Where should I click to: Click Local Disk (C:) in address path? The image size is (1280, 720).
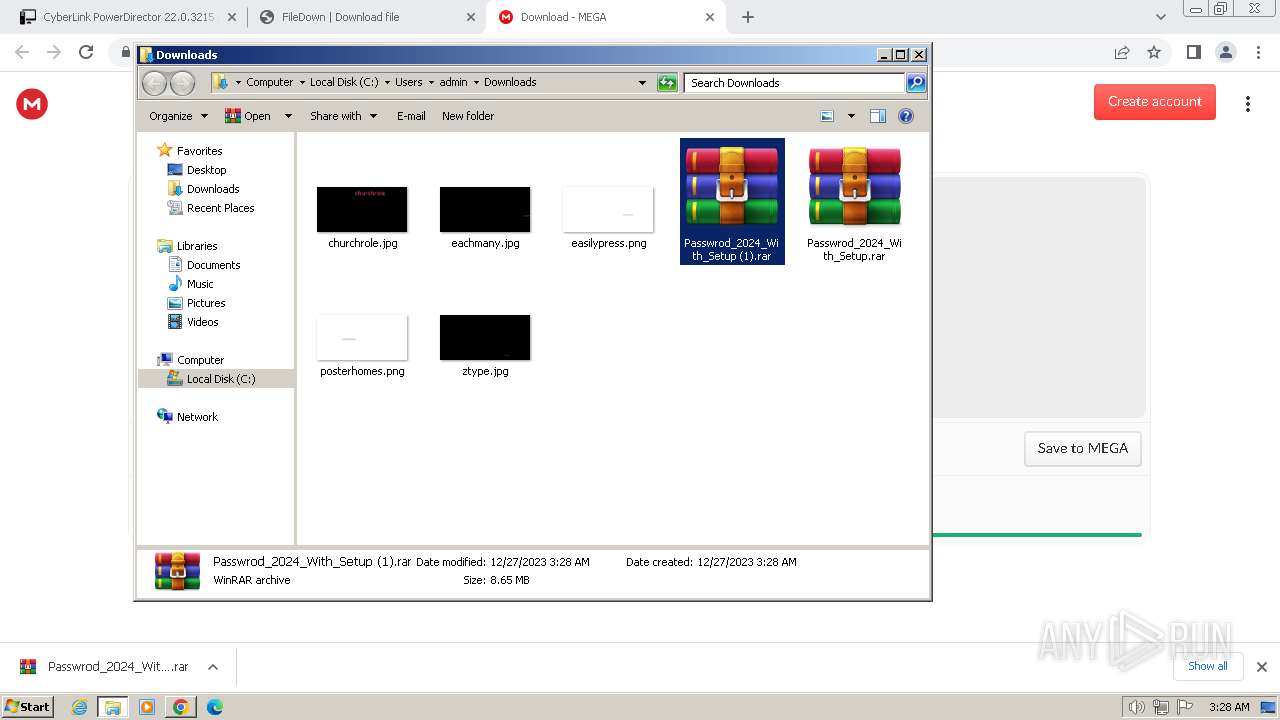pos(344,83)
